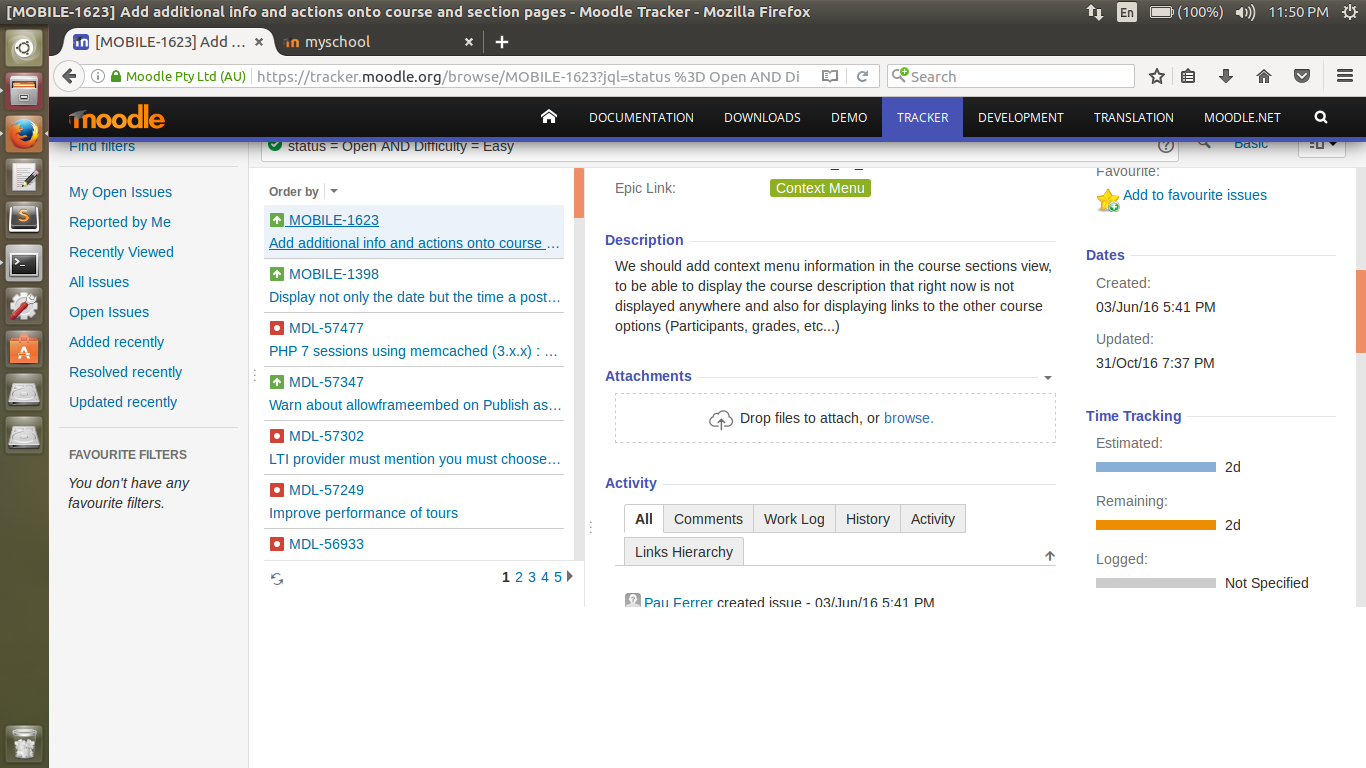Save page to Pocket
The image size is (1366, 768).
pyautogui.click(x=1302, y=76)
